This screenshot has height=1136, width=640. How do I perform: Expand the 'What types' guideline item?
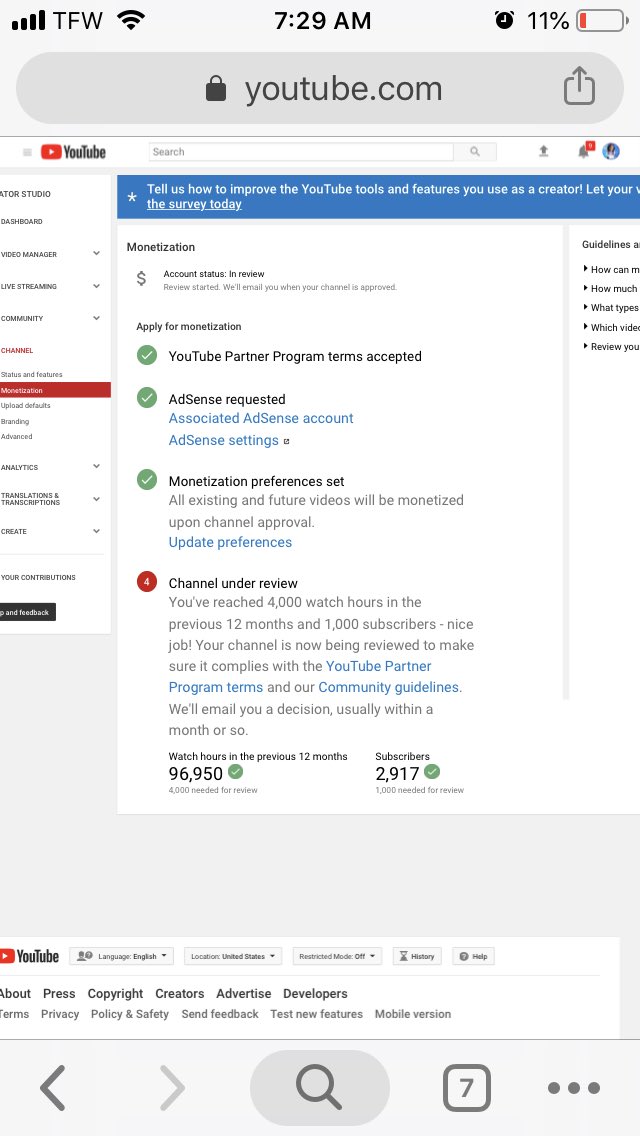(610, 308)
